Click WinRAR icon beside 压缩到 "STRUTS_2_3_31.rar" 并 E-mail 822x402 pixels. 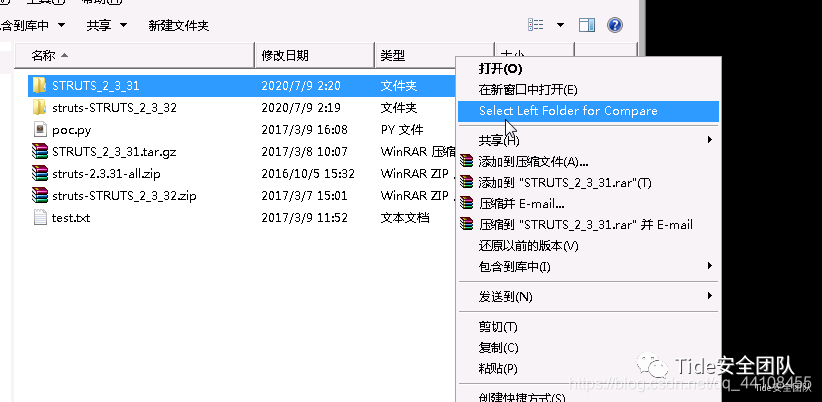point(466,224)
